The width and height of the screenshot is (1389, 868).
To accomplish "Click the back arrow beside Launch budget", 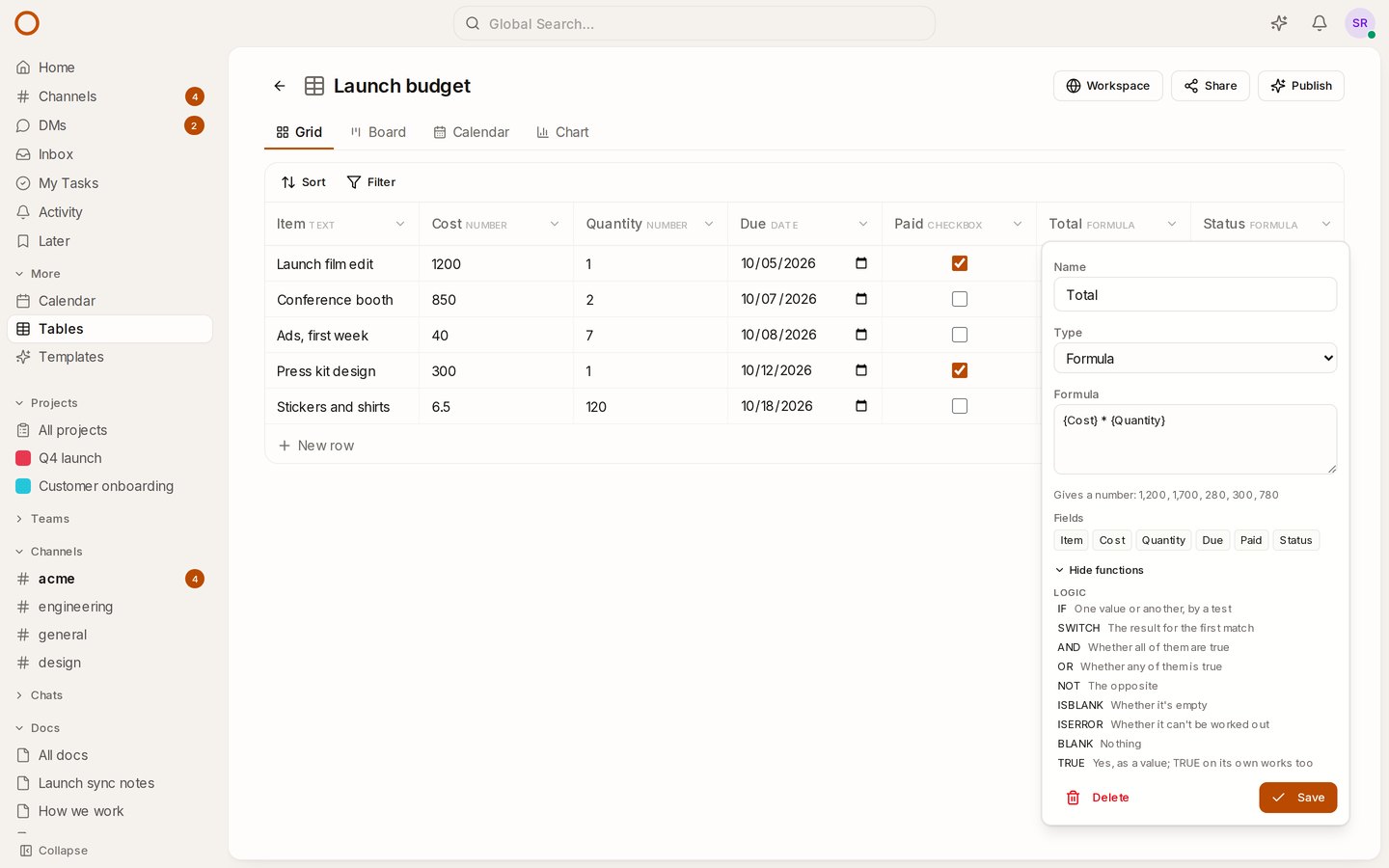I will coord(280,86).
